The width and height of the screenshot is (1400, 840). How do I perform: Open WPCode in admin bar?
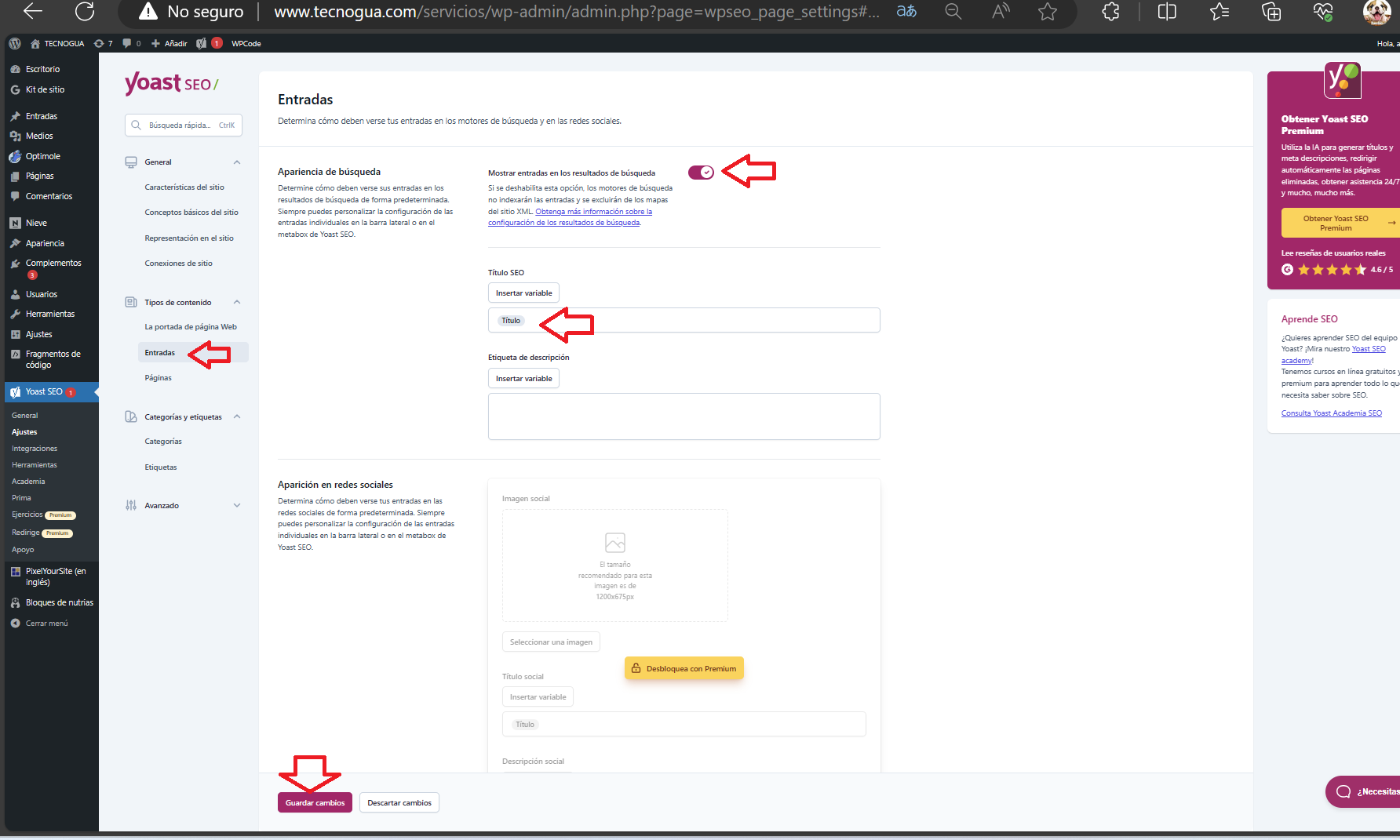(x=246, y=43)
